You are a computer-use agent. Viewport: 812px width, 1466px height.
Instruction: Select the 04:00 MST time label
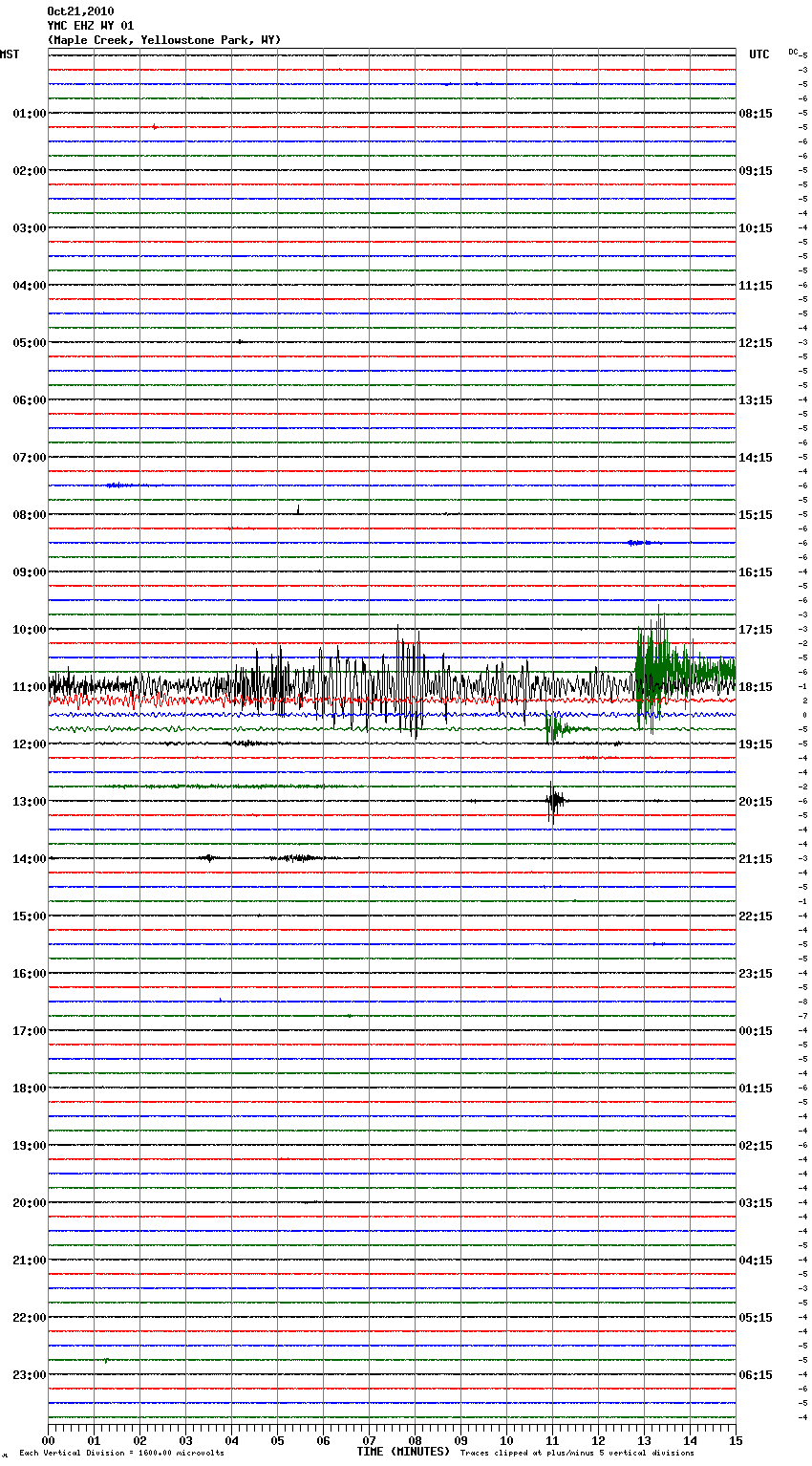(29, 286)
